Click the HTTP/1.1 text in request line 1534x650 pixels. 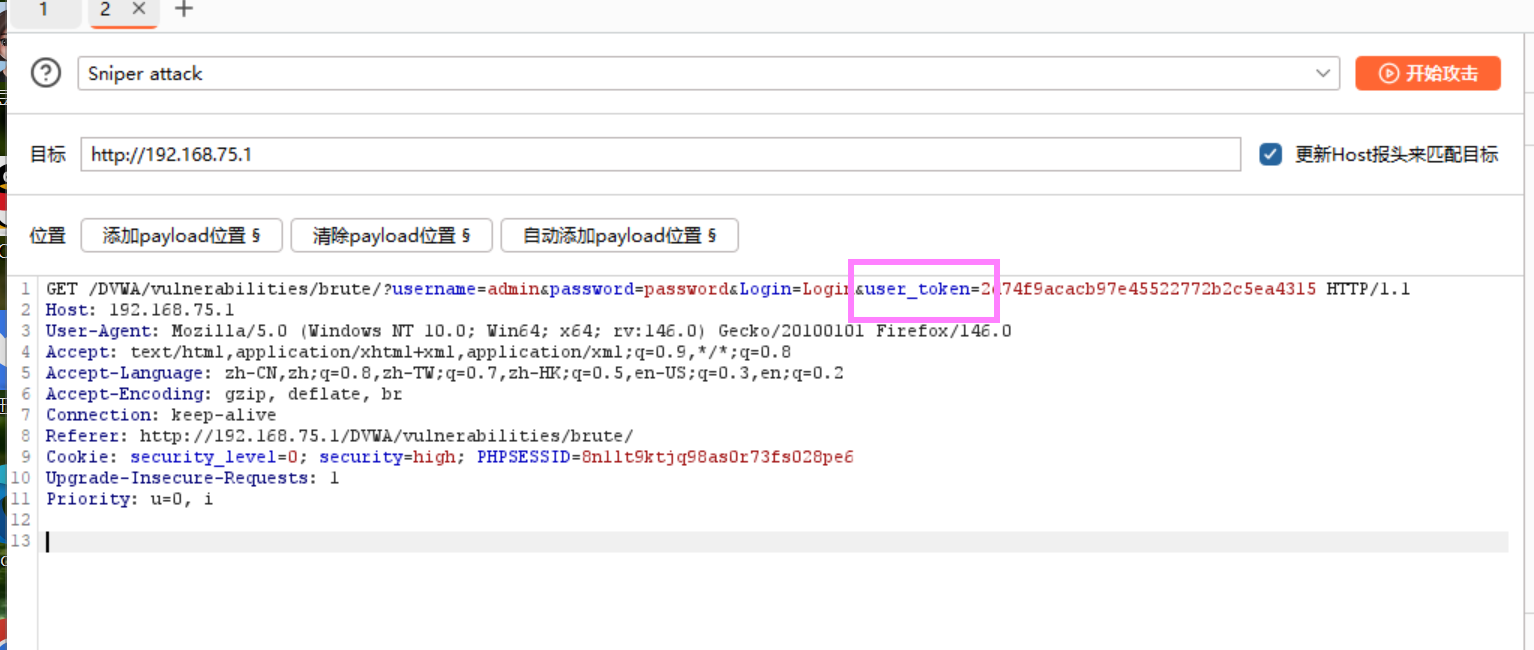click(x=1368, y=289)
